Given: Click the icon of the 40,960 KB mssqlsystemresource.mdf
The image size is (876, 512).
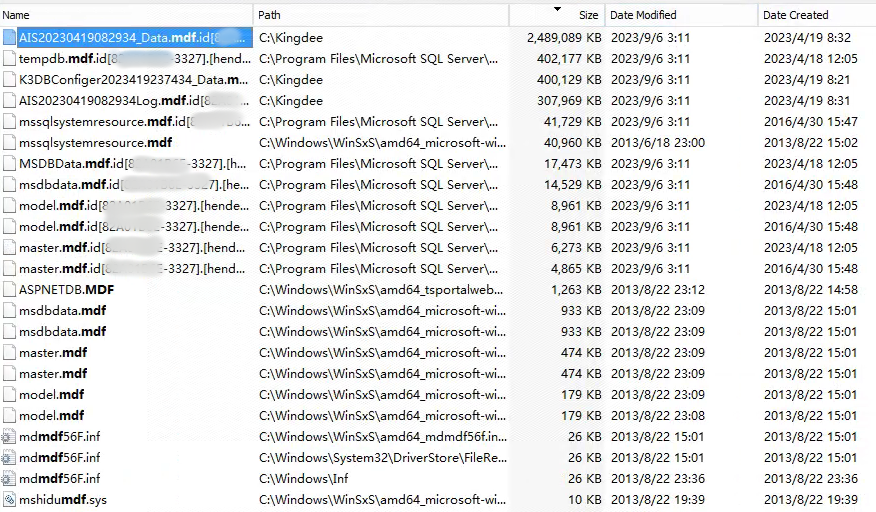Looking at the screenshot, I should [x=9, y=143].
